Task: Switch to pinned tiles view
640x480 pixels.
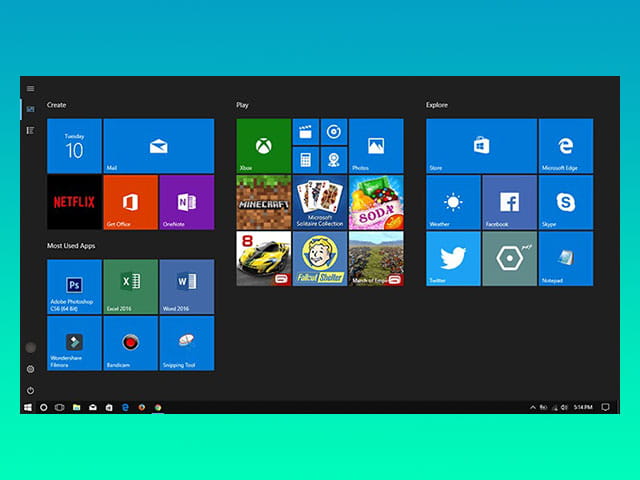Action: point(31,109)
